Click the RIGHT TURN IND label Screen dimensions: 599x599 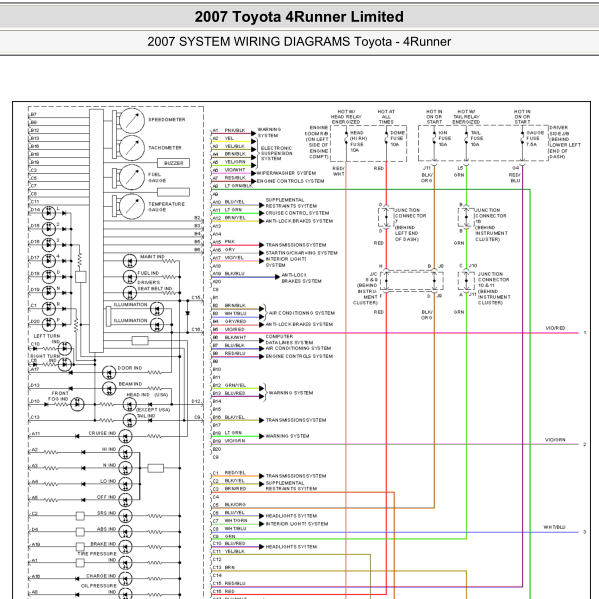[x=44, y=358]
